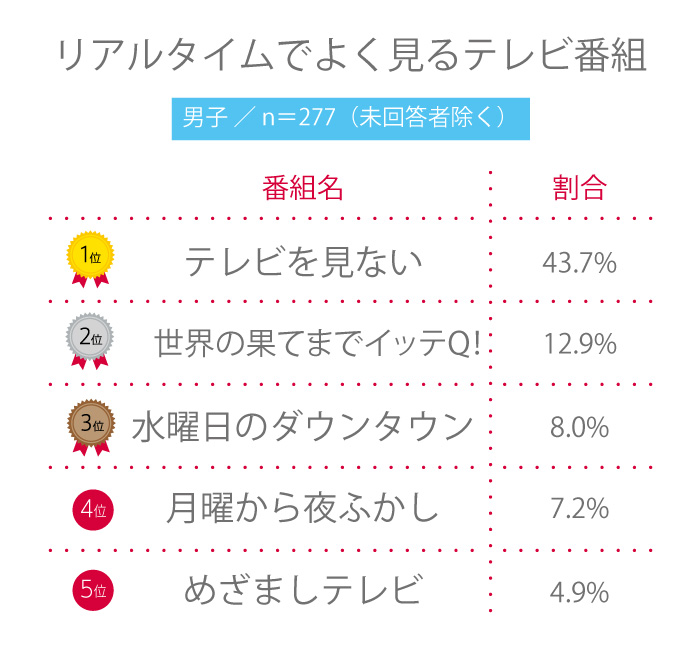The height and width of the screenshot is (650, 700).
Task: Click the gold 1位 medal icon
Action: pyautogui.click(x=90, y=256)
